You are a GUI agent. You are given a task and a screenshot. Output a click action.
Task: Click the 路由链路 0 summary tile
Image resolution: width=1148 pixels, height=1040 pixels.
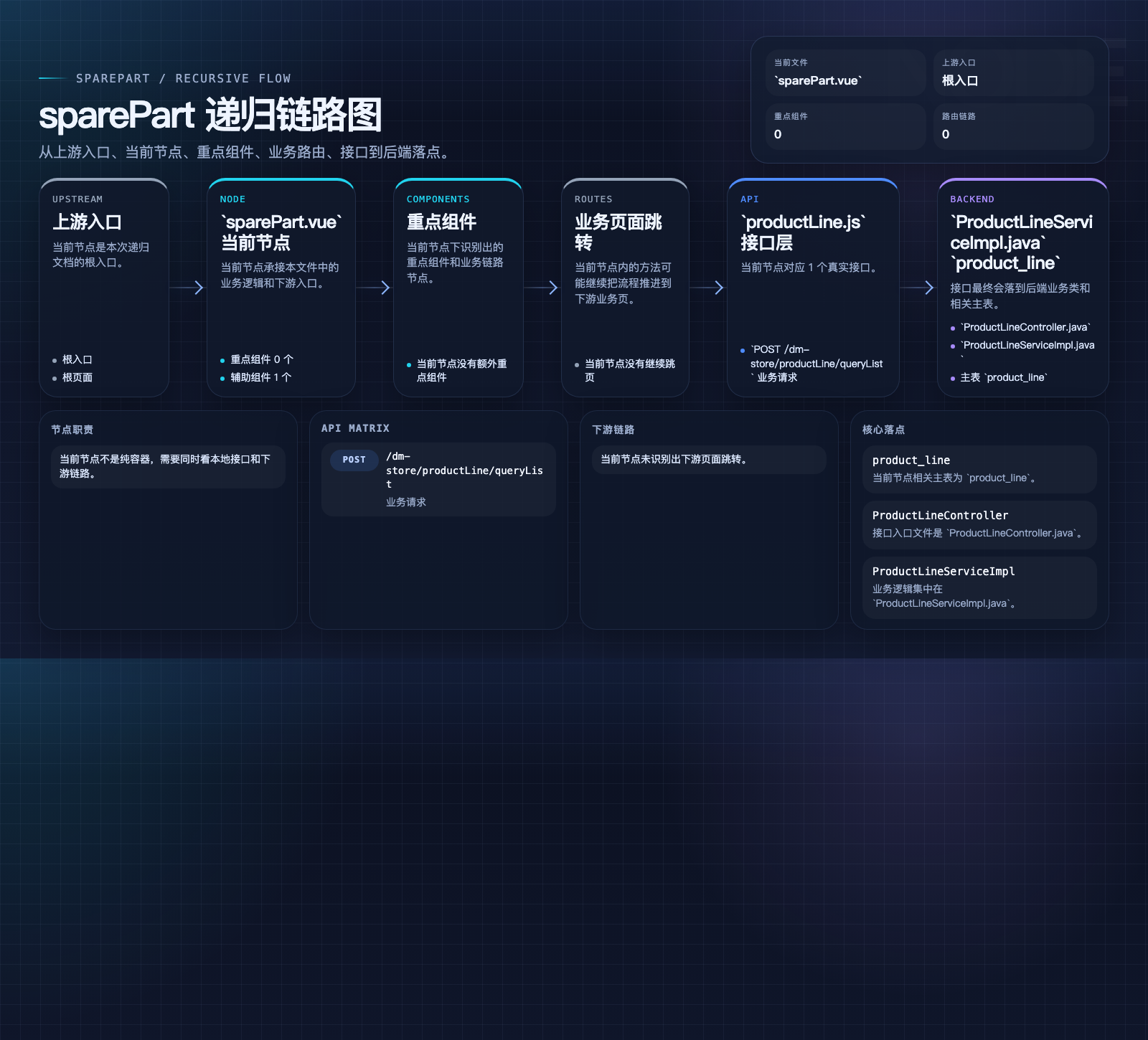click(x=1014, y=126)
